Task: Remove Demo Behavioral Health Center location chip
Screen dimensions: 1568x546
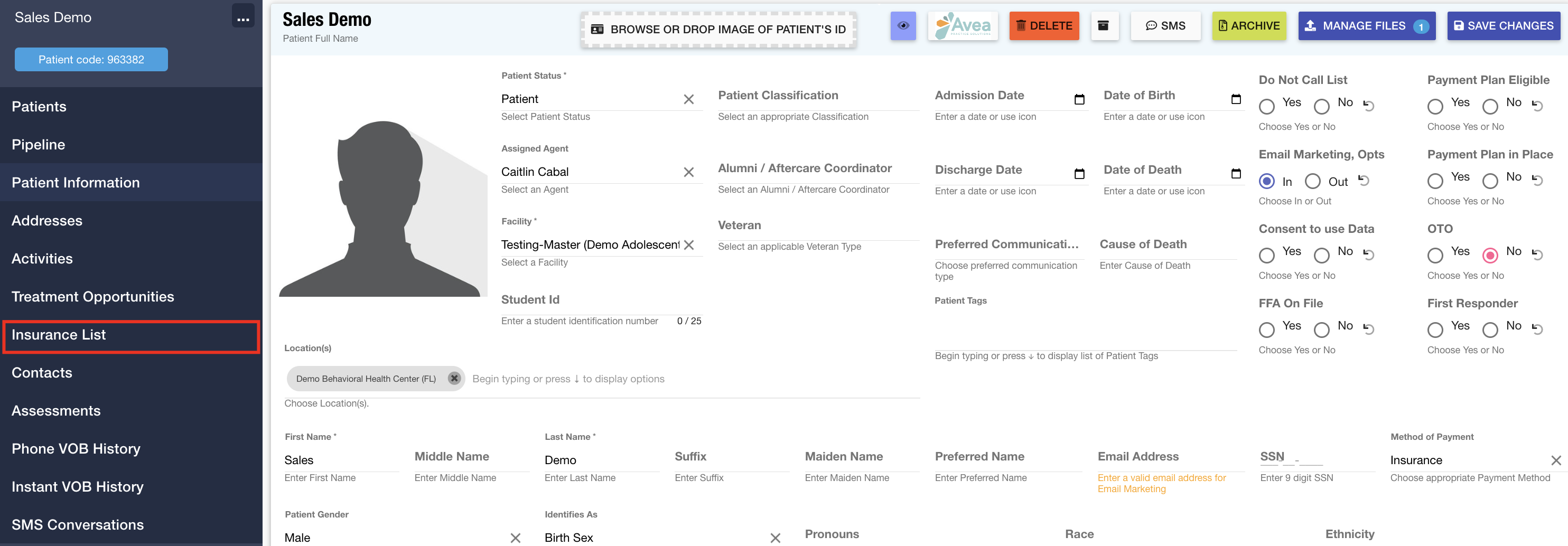Action: click(454, 378)
